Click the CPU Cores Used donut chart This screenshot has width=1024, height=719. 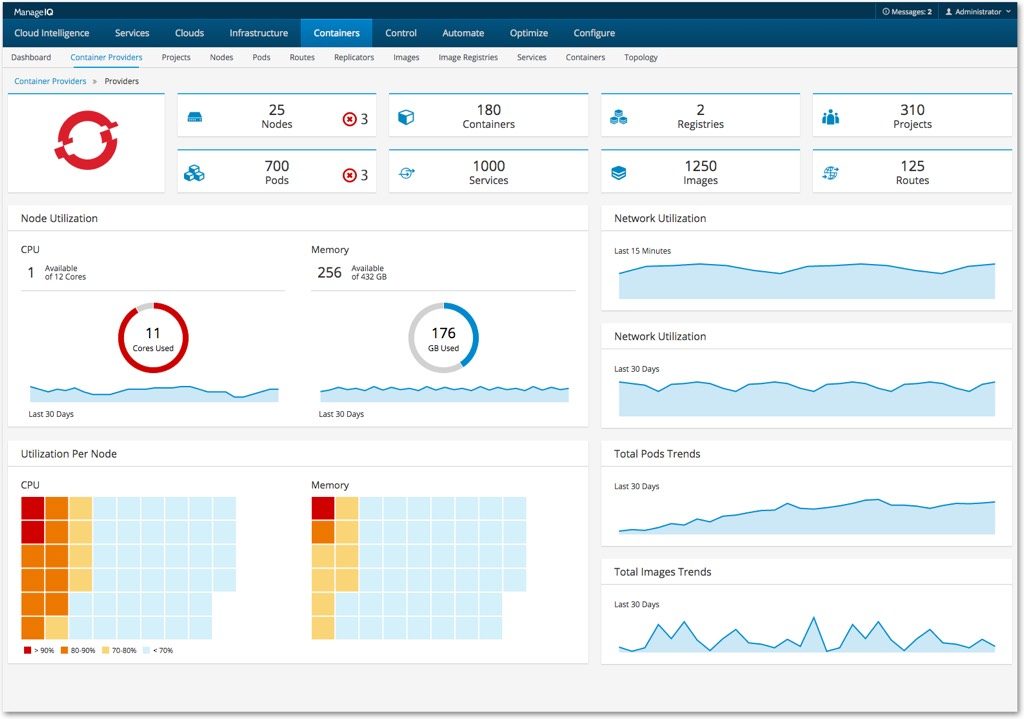(152, 337)
